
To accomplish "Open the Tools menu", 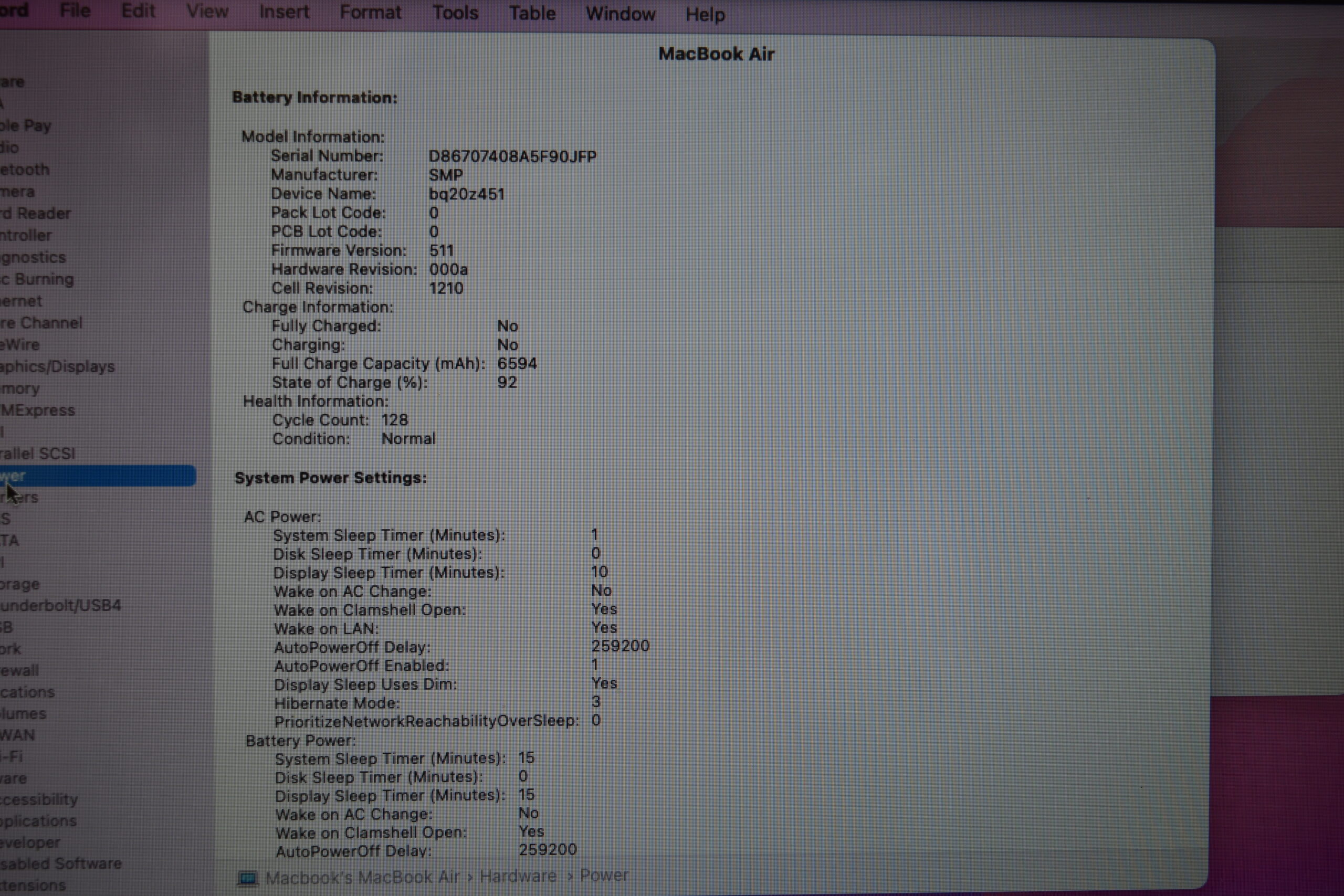I will 455,13.
